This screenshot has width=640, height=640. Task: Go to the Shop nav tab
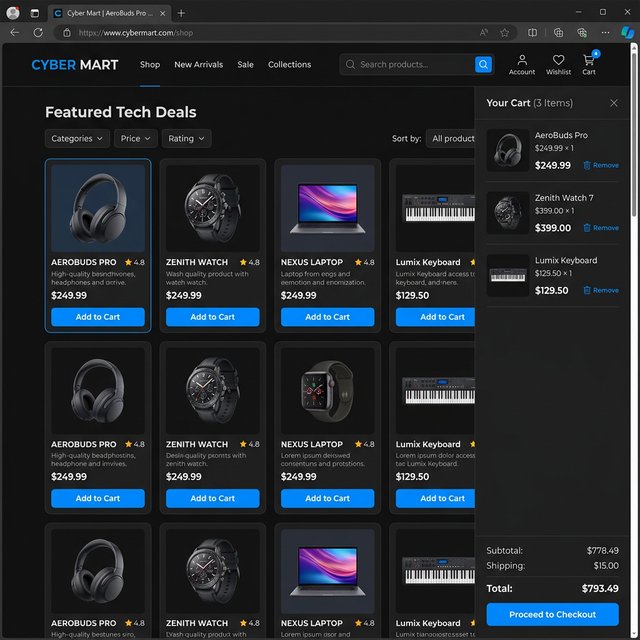coord(150,64)
